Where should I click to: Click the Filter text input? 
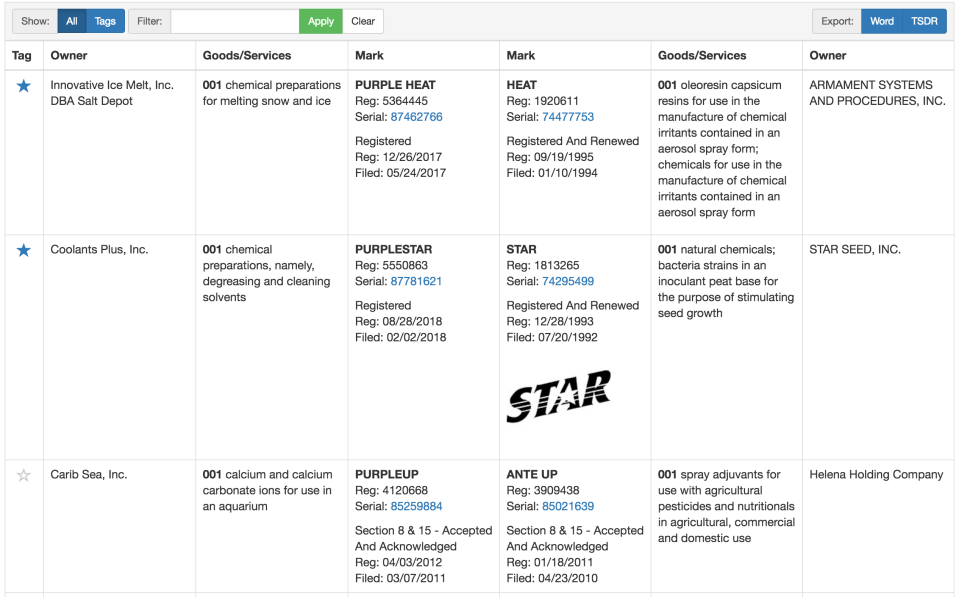[x=235, y=21]
